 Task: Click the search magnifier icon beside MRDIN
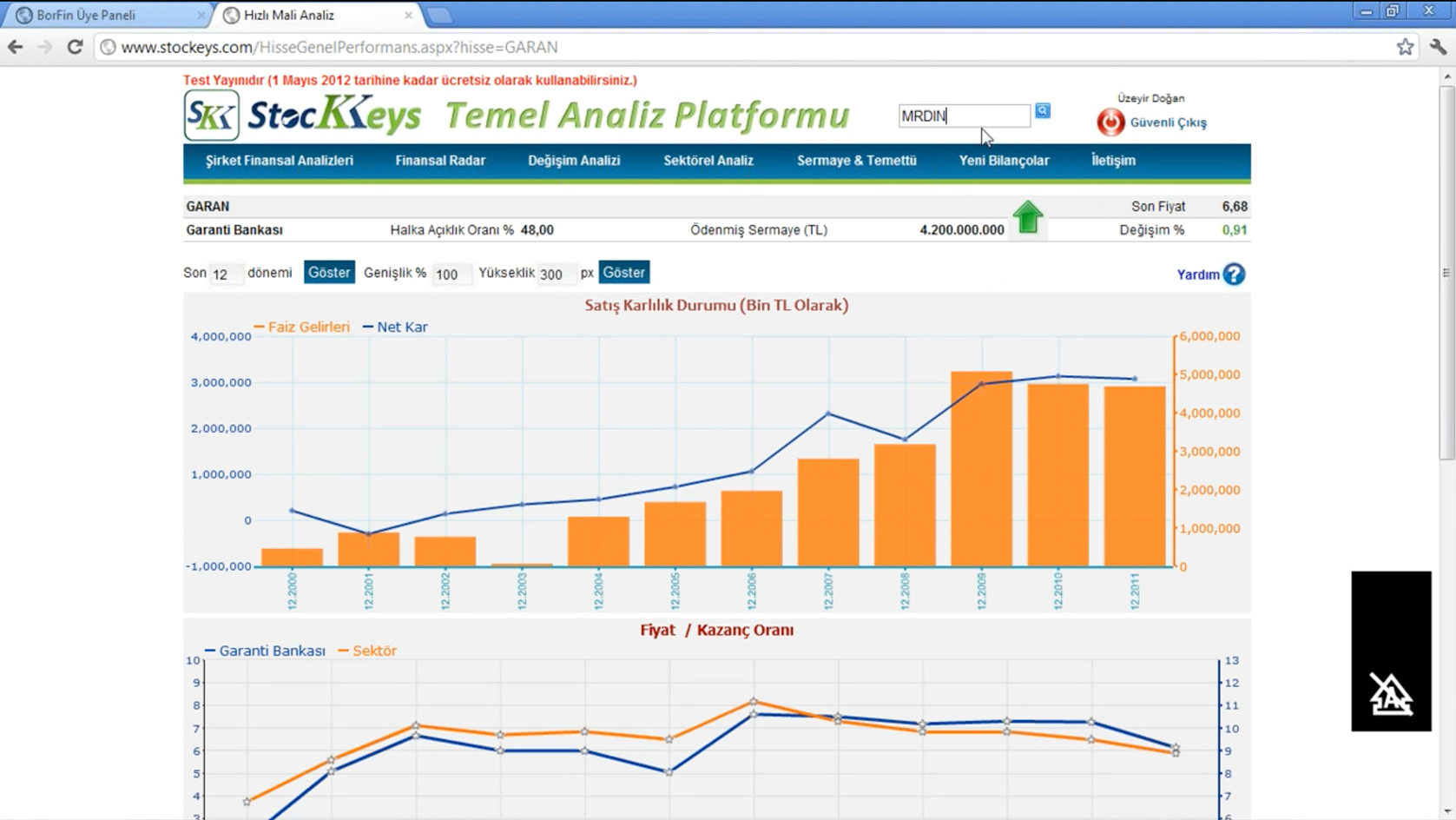click(1043, 110)
